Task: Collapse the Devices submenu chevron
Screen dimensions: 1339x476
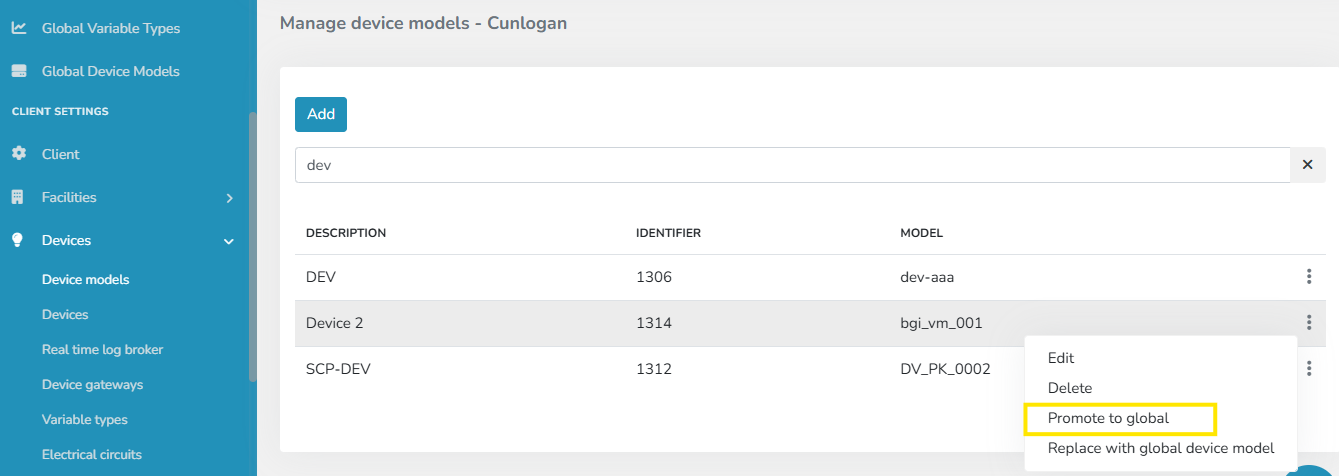Action: coord(229,241)
